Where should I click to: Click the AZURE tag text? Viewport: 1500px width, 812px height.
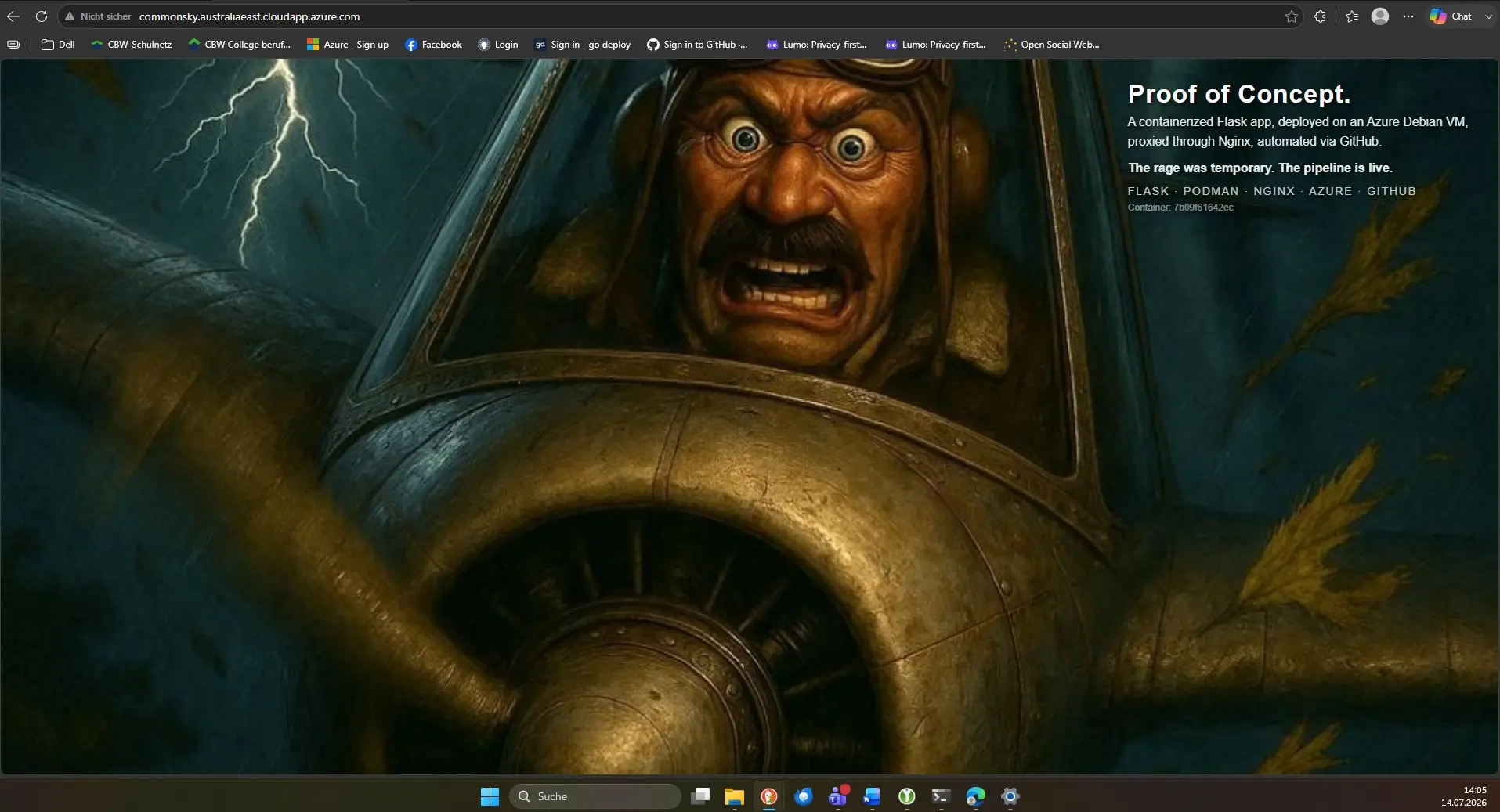click(1330, 191)
